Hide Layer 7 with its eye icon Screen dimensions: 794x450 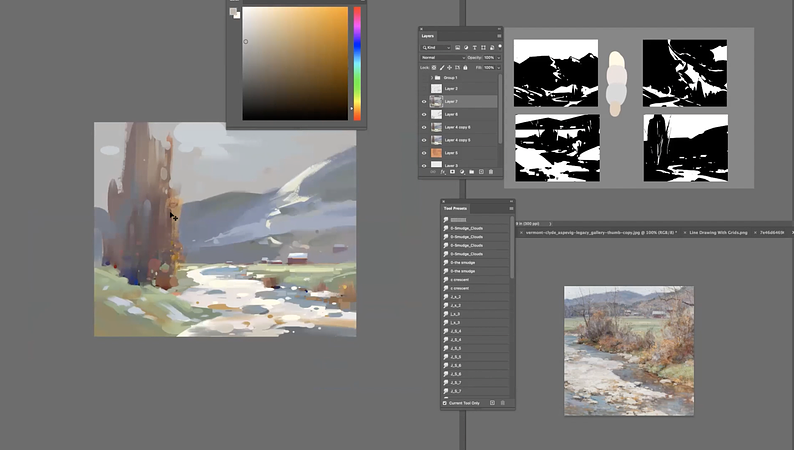click(424, 102)
